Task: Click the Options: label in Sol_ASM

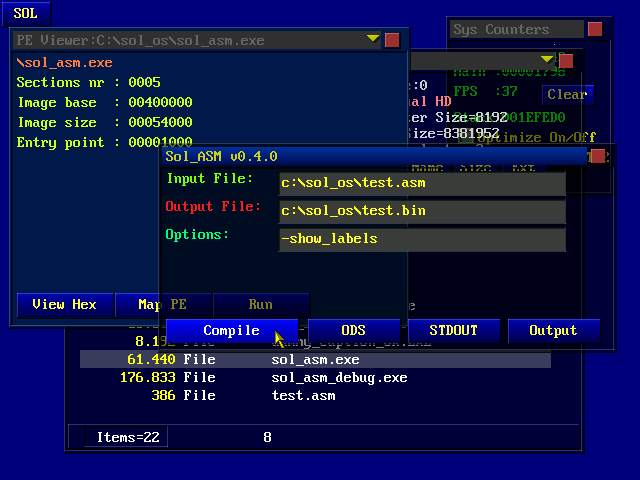Action: coord(197,235)
